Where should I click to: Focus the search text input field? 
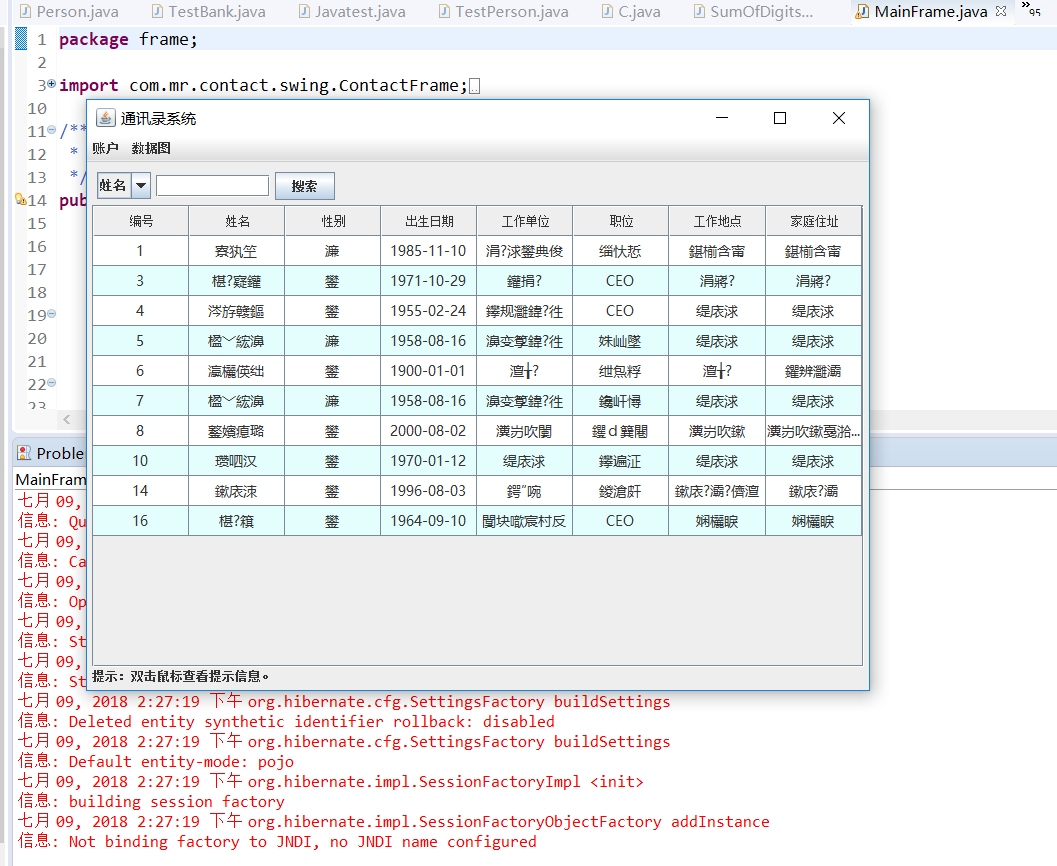click(212, 185)
